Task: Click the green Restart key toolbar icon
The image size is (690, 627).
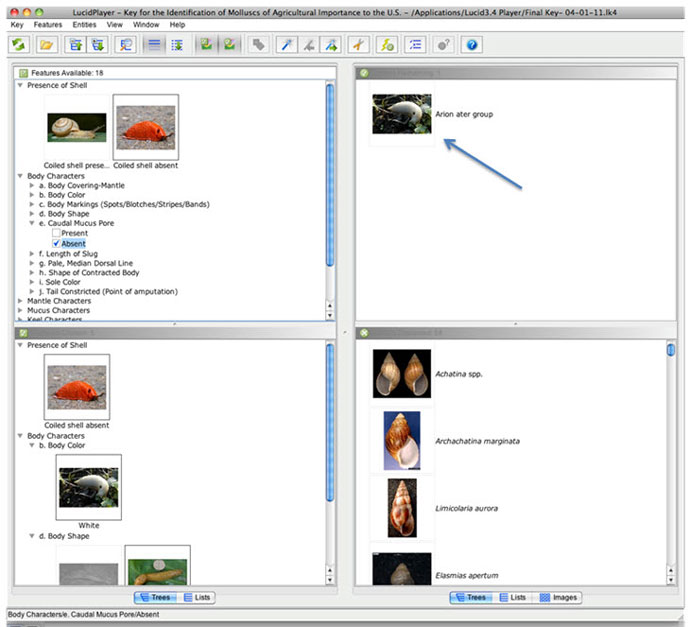Action: tap(20, 45)
